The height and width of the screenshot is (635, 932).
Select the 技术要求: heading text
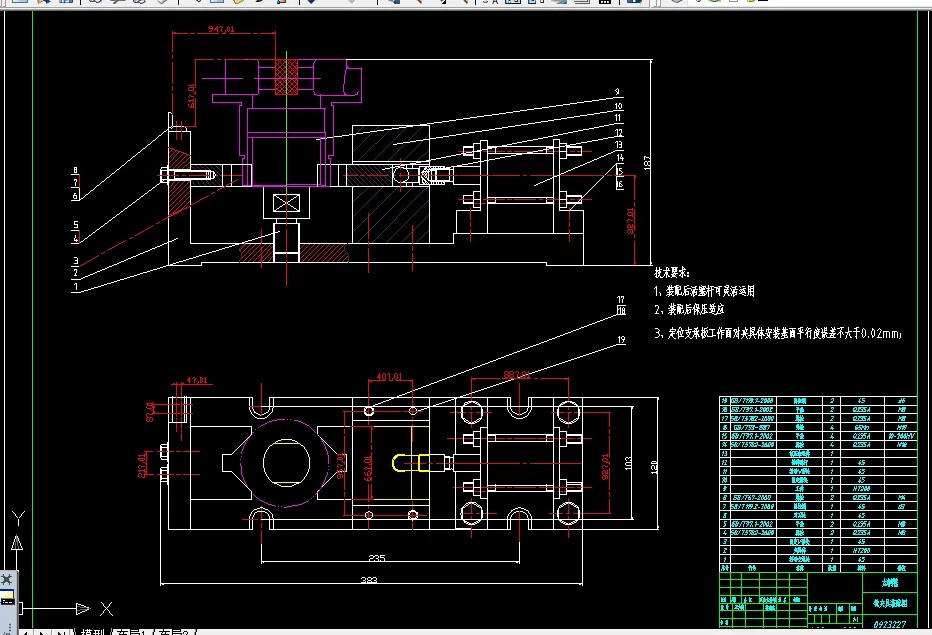tap(672, 272)
